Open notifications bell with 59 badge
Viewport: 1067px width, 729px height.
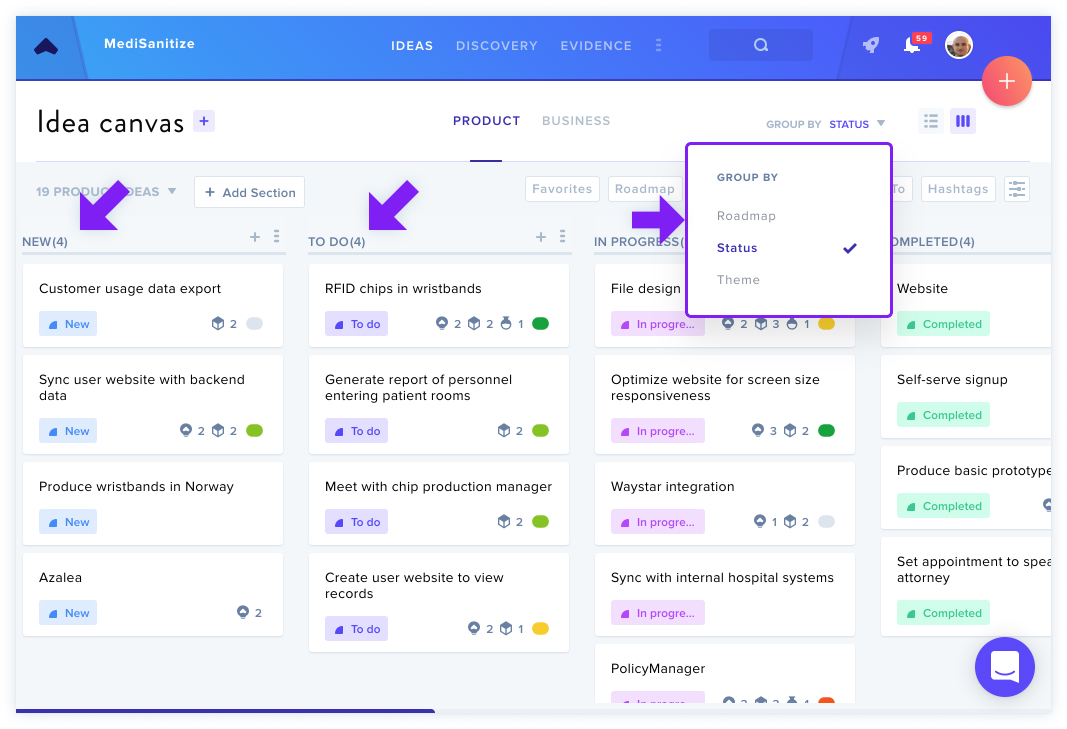pyautogui.click(x=915, y=44)
